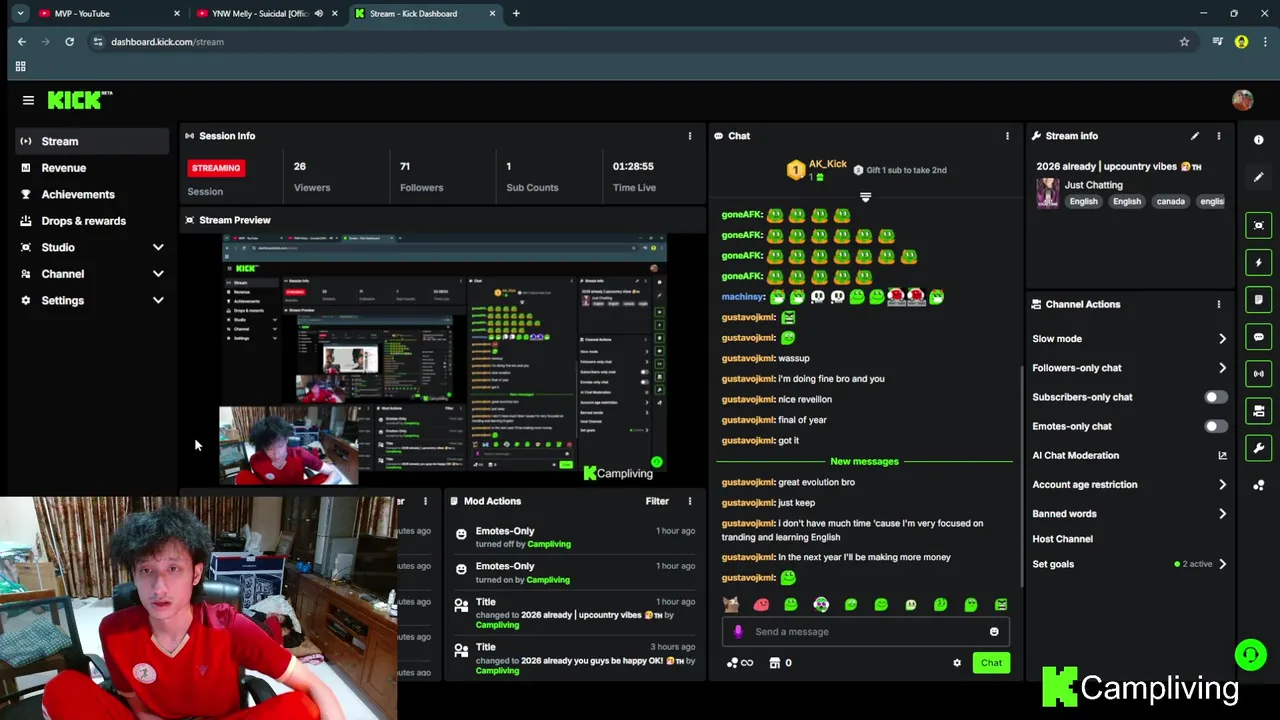1280x720 pixels.
Task: Click the green Chat send button
Action: tap(991, 663)
